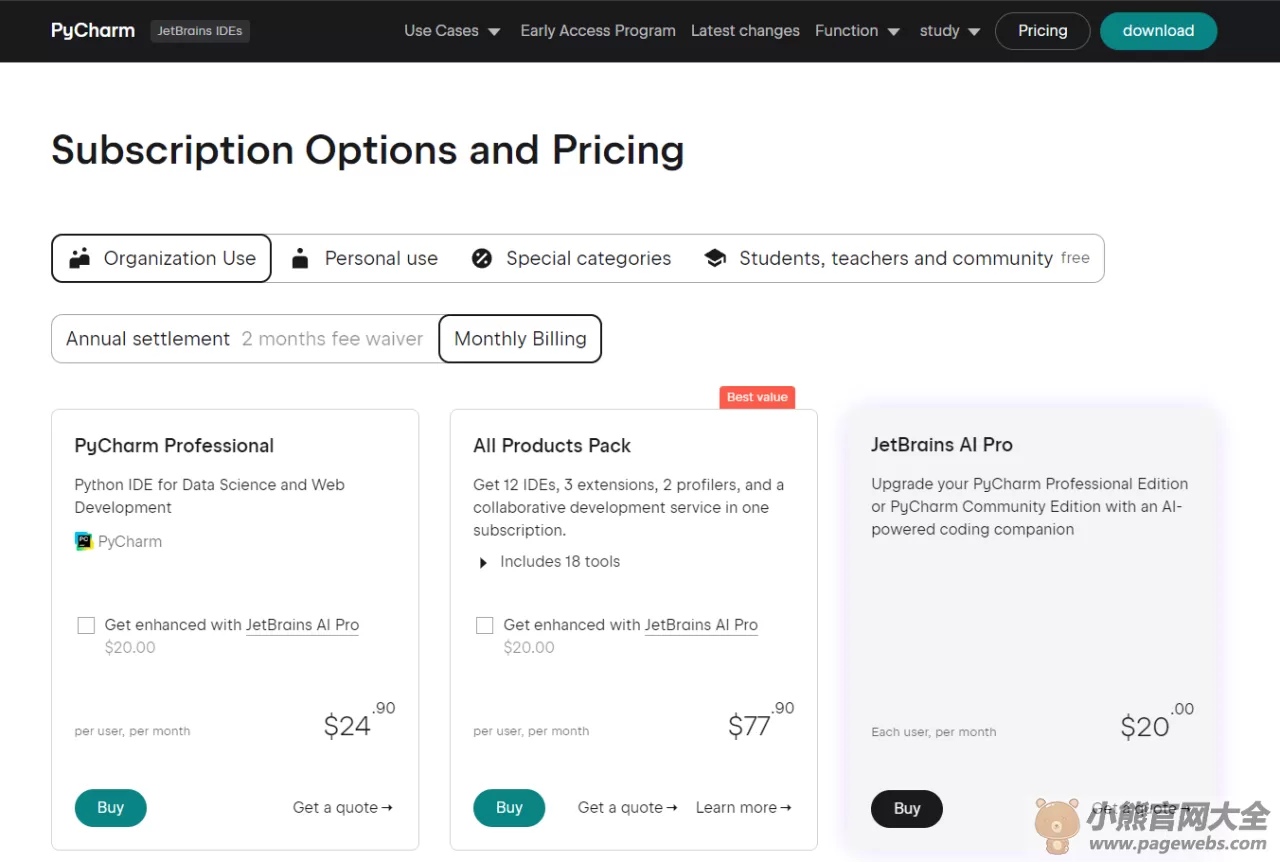Click the JetBrains IDEs badge
Viewport: 1280px width, 862px height.
pyautogui.click(x=200, y=31)
